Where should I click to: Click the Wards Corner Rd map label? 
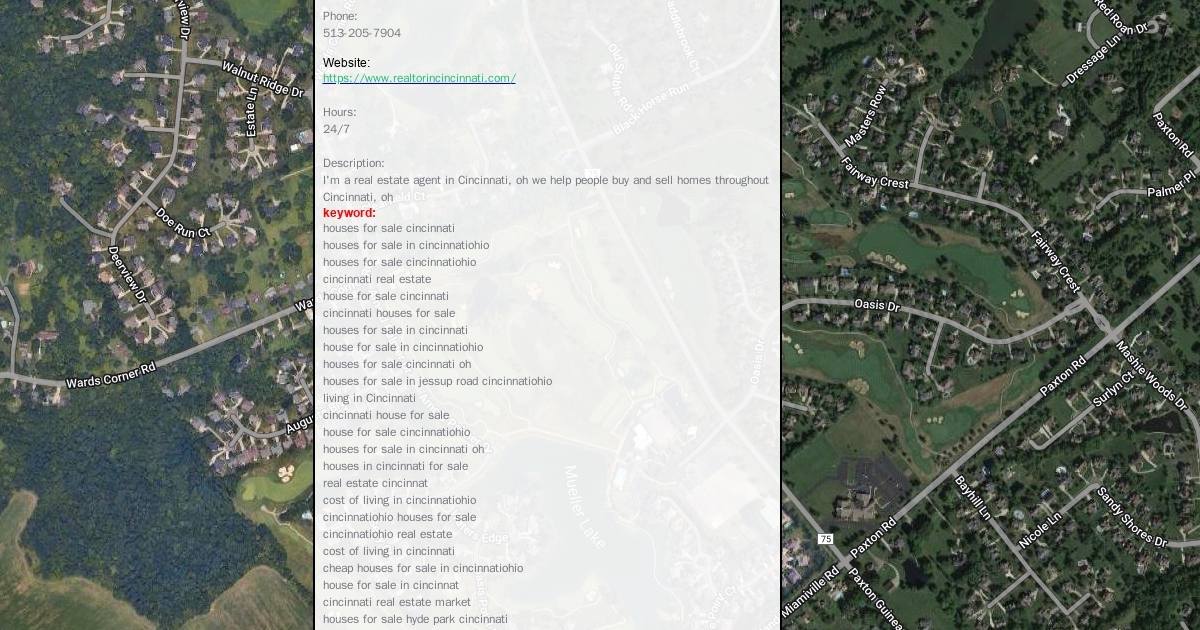[x=111, y=375]
